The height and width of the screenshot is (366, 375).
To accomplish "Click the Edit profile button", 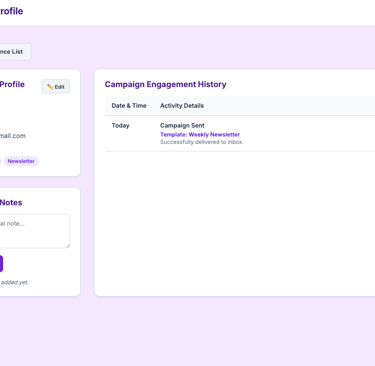I will pos(56,87).
